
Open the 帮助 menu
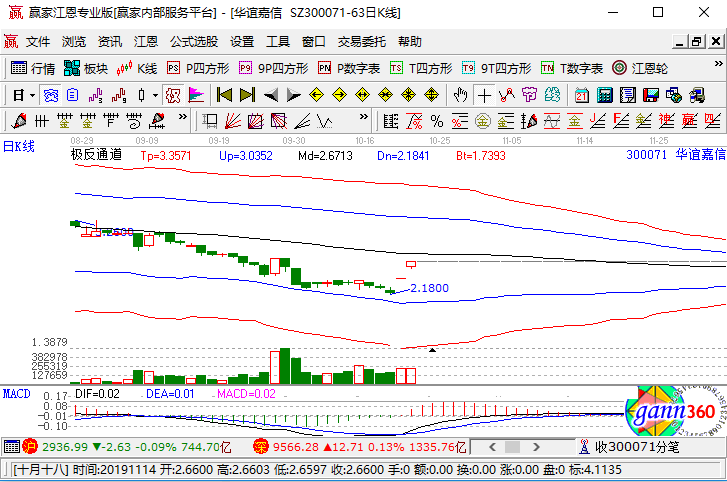(410, 42)
